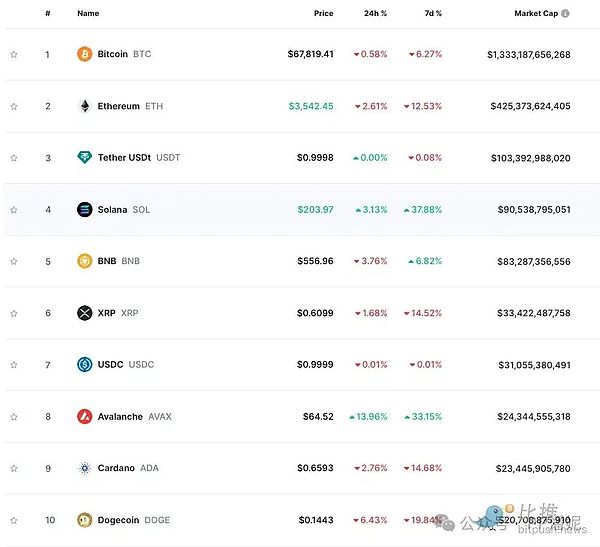
Task: Sort by the 24h % column header
Action: pyautogui.click(x=376, y=14)
